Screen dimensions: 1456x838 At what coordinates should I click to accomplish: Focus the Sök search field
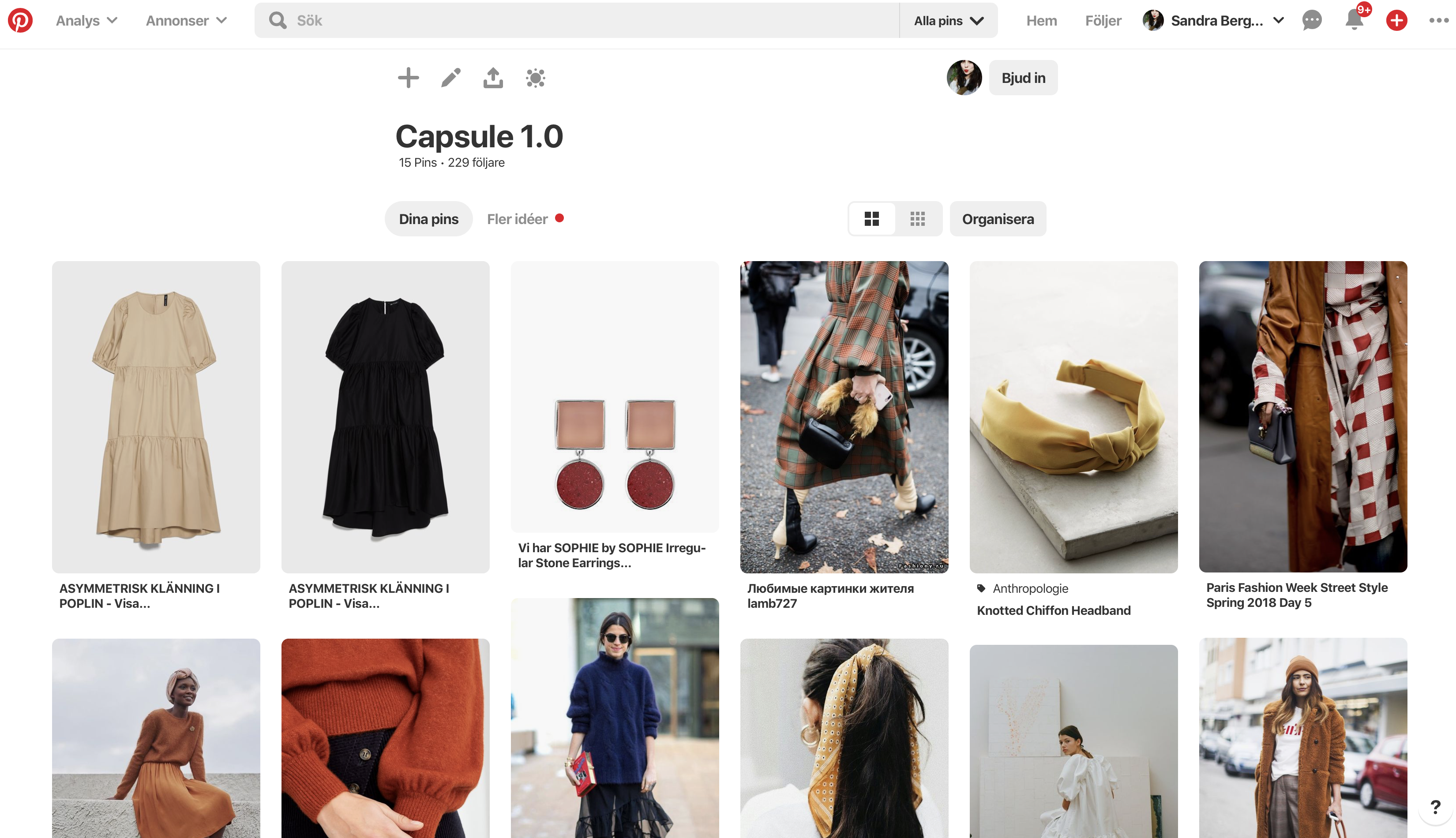(x=576, y=20)
